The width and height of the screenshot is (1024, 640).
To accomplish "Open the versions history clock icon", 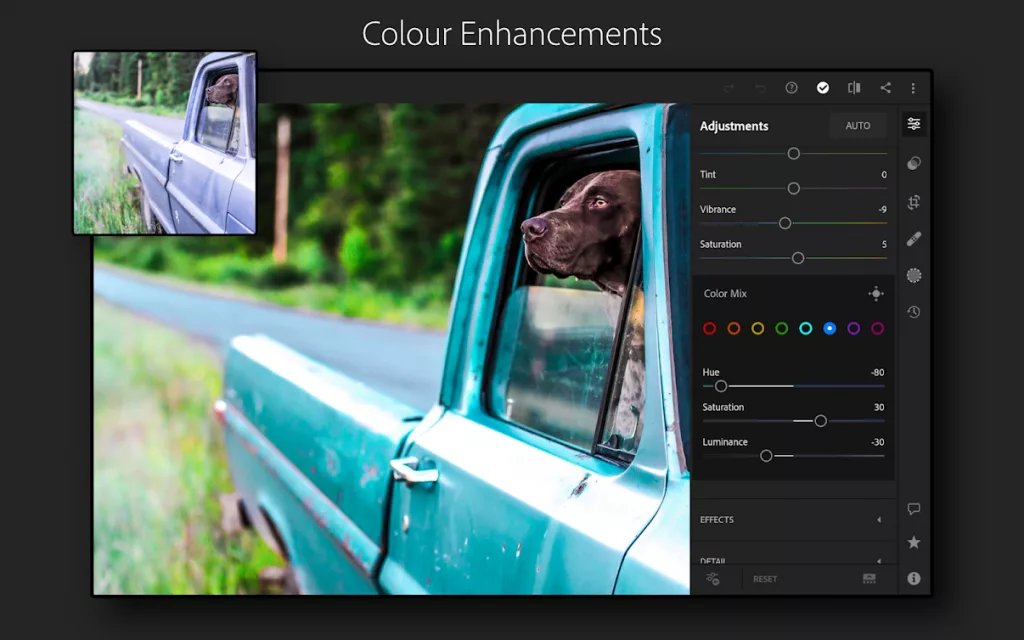I will [x=914, y=312].
